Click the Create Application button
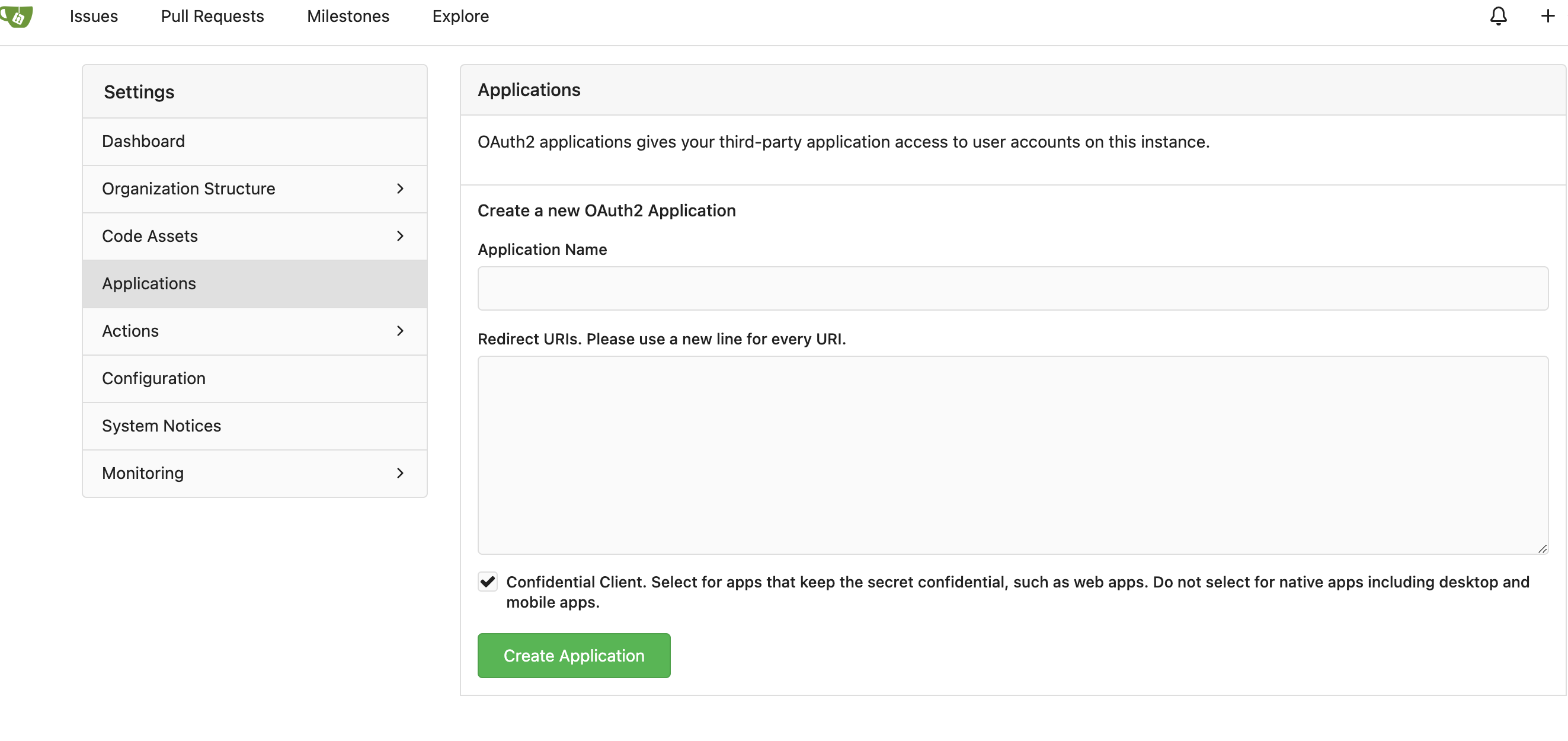 pos(574,655)
